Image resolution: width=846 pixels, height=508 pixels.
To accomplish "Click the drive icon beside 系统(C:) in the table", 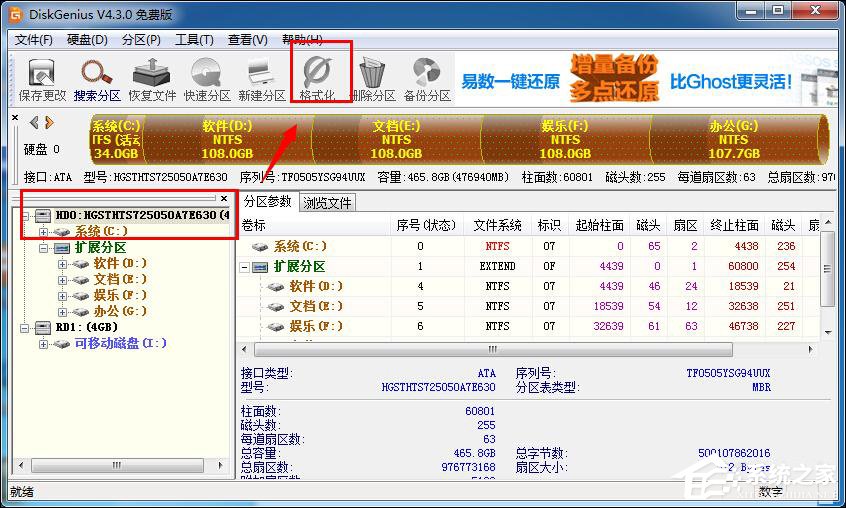I will click(260, 246).
